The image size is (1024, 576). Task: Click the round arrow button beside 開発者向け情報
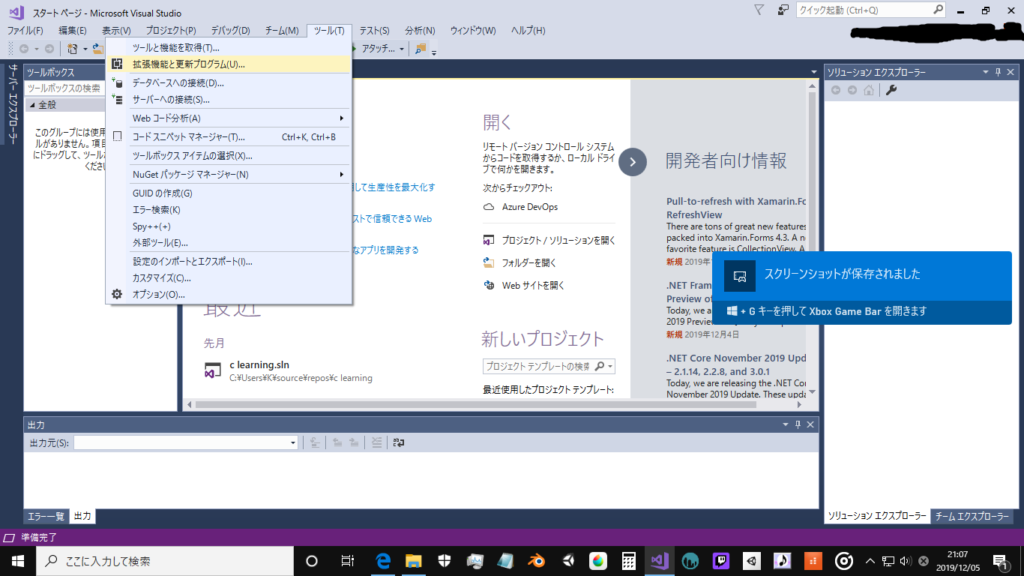pyautogui.click(x=632, y=162)
